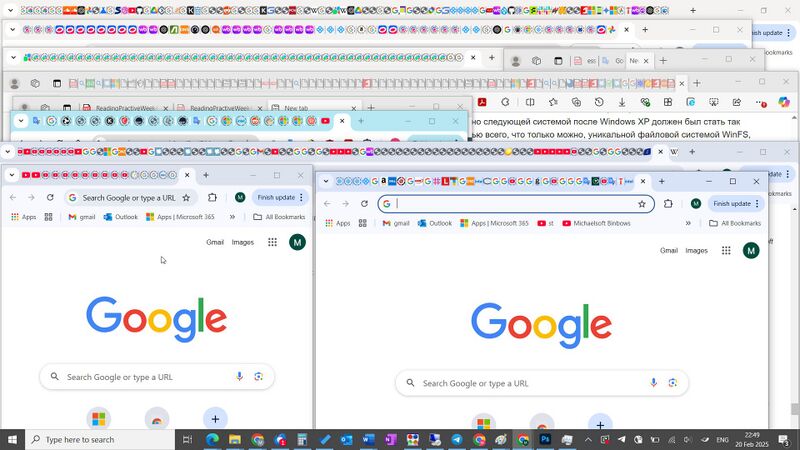This screenshot has height=450, width=800.
Task: Open Google apps grid in right Chrome window
Action: (x=726, y=251)
